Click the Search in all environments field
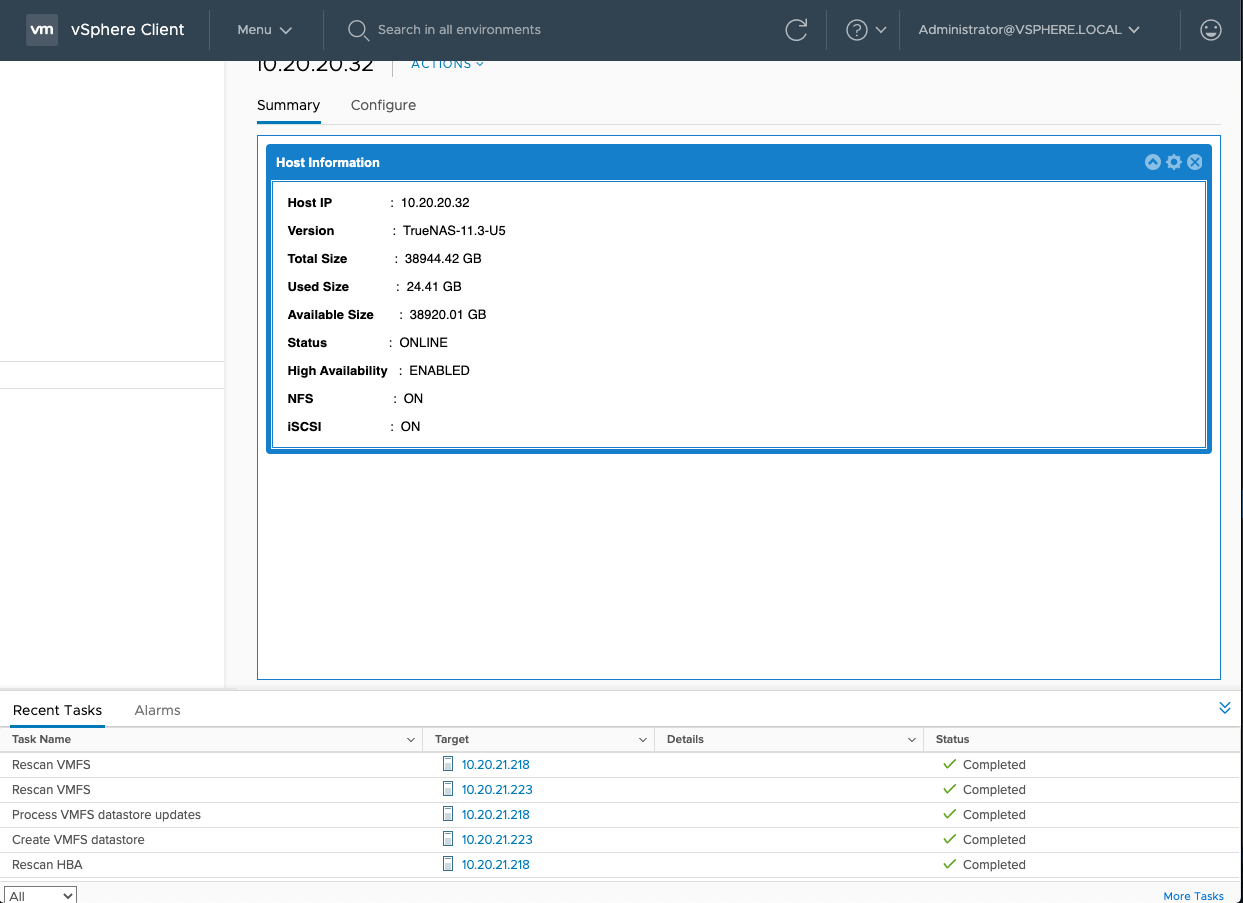This screenshot has height=903, width=1243. tap(459, 30)
